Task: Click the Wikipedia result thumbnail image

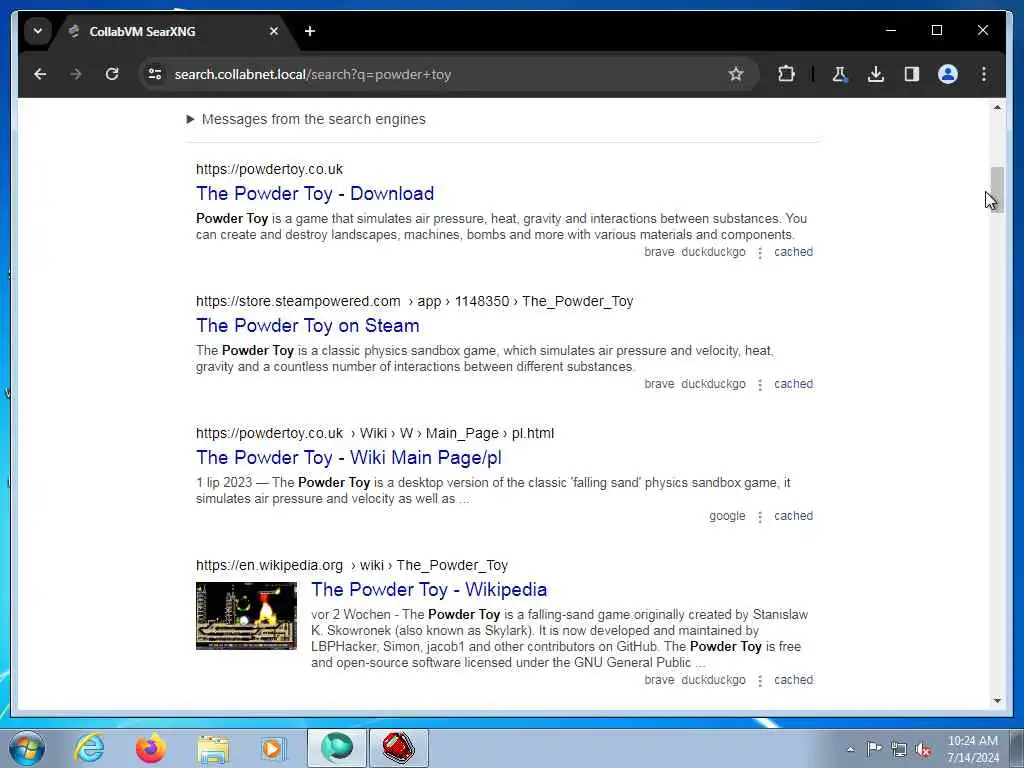Action: coord(246,616)
